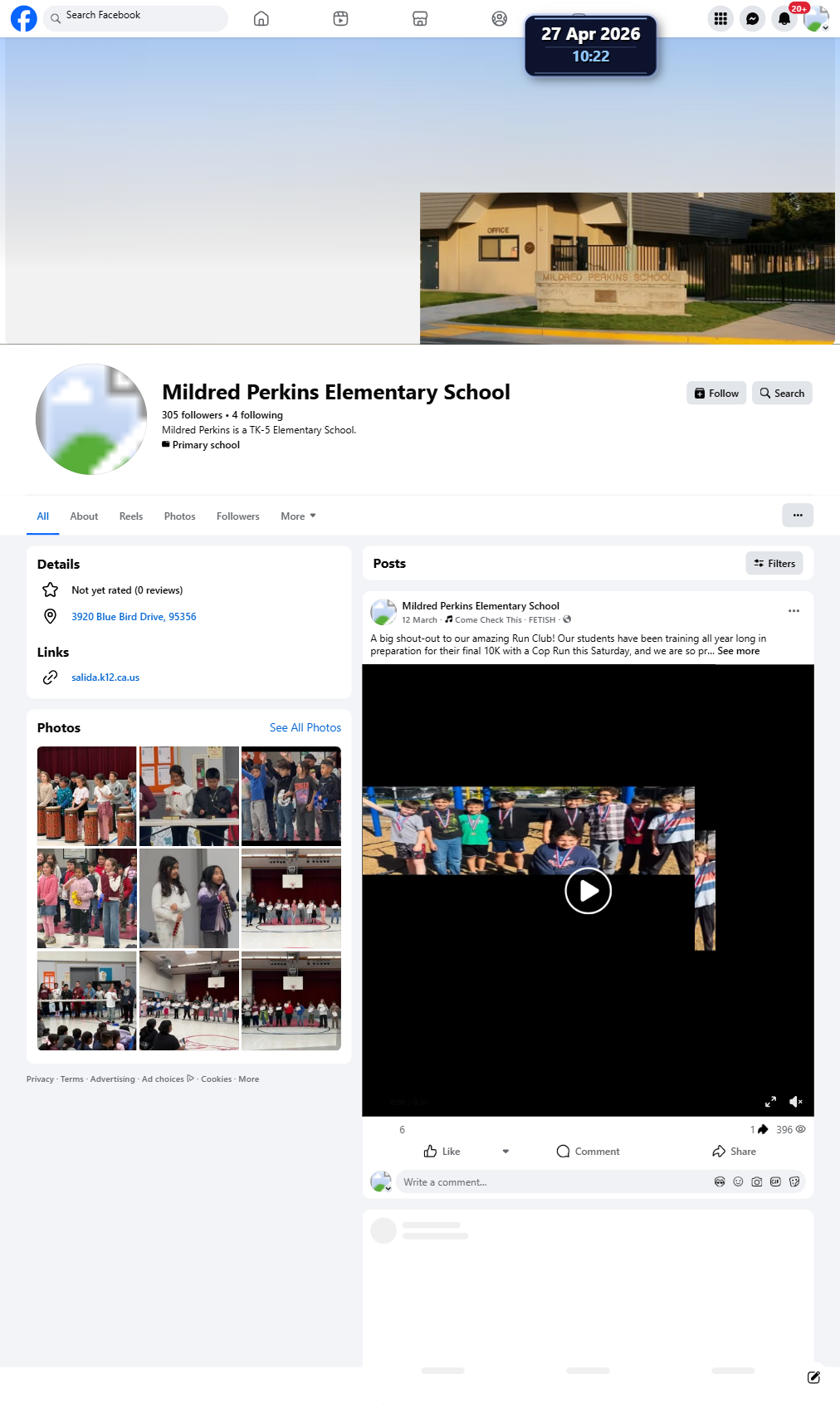Screen dimensions: 840x1404
Task: Open the 12 March post timestamp
Action: click(419, 620)
